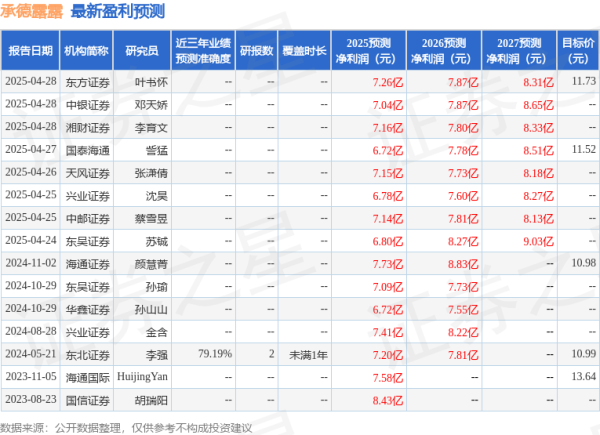Click the 机构简称 column header
Viewport: 600px width, 435px height.
point(86,49)
